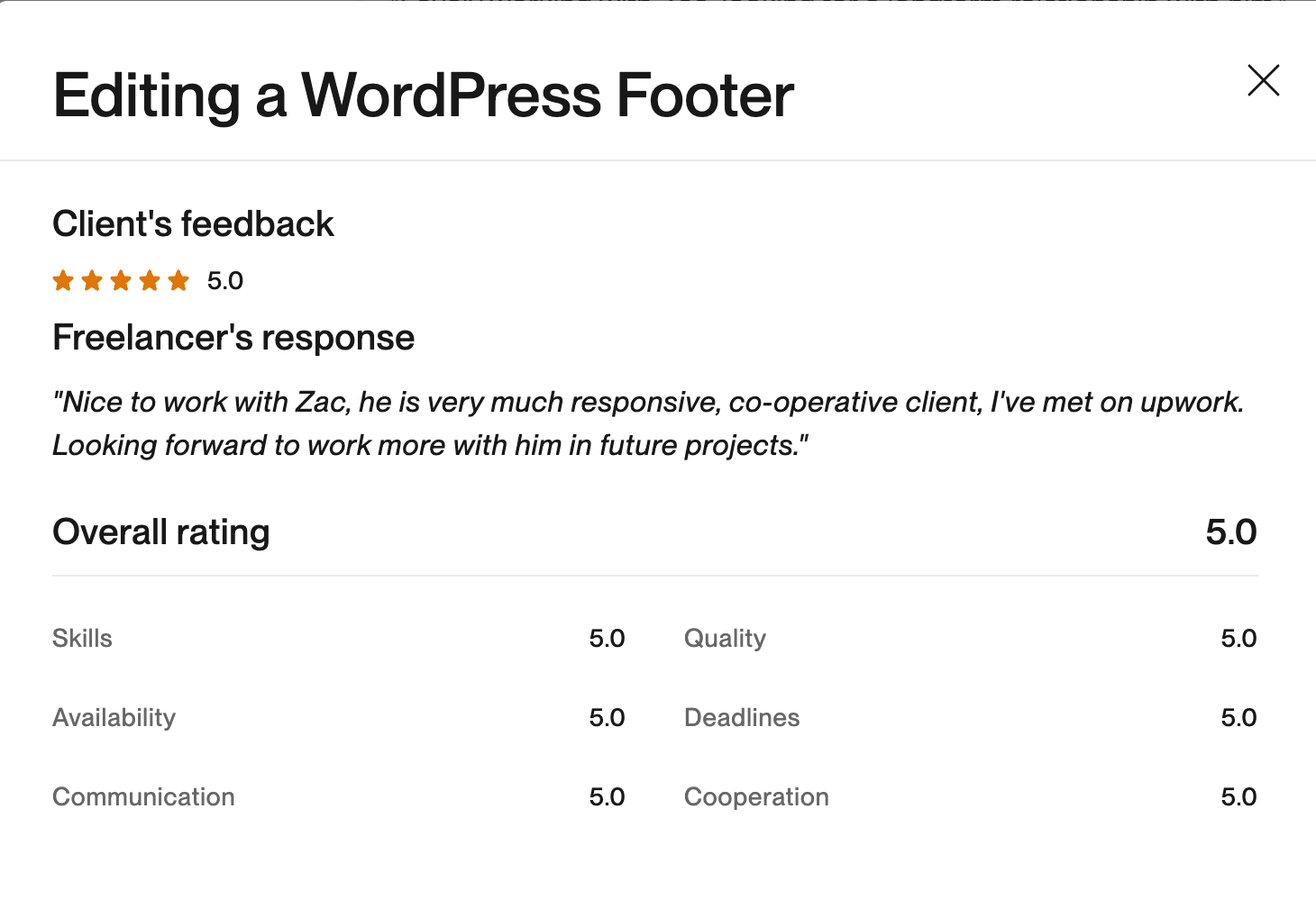This screenshot has width=1316, height=909.
Task: Click the Communication rating label
Action: [143, 797]
